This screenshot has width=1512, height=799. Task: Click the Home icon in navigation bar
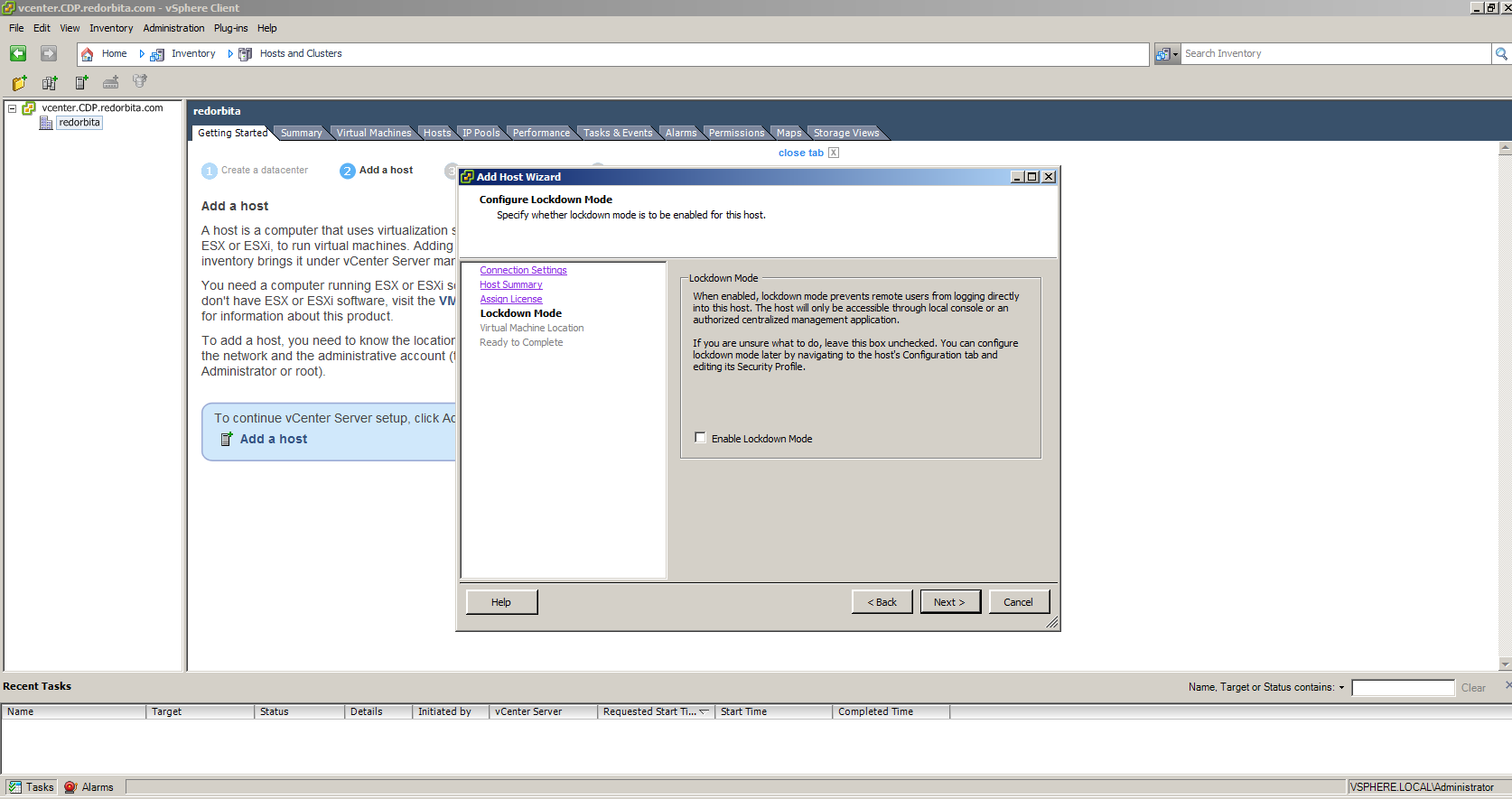pyautogui.click(x=88, y=54)
